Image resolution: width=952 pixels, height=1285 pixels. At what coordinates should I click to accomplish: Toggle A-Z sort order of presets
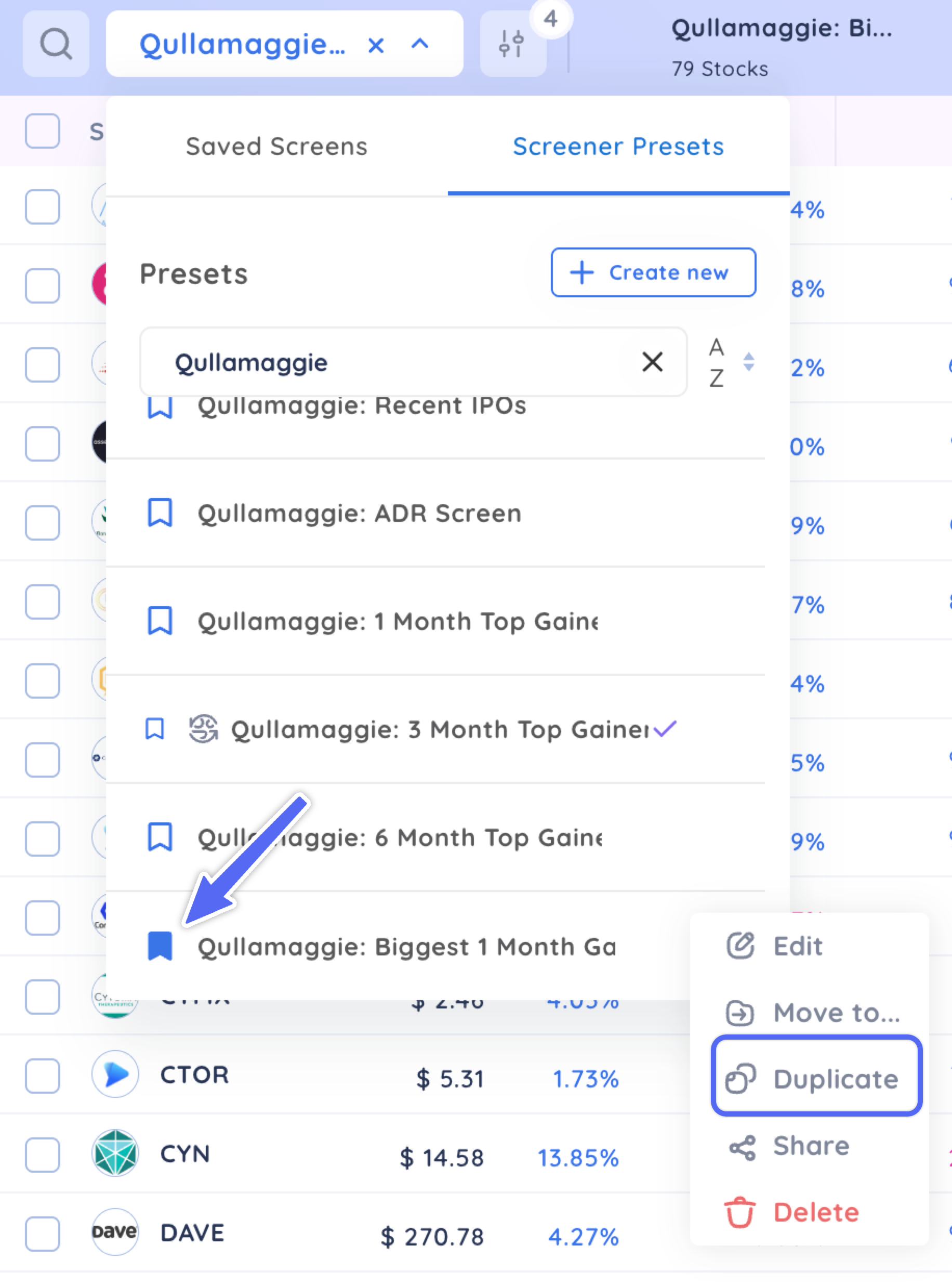[731, 363]
